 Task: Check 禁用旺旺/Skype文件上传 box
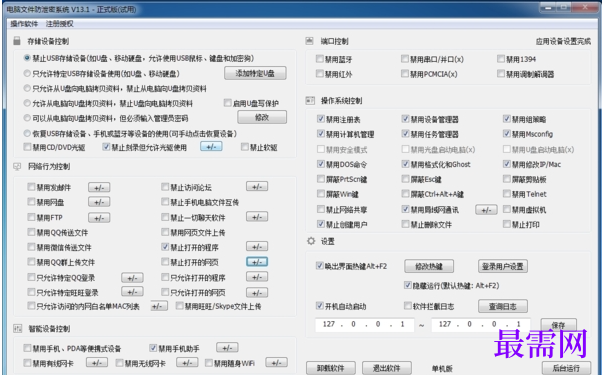tap(179, 306)
